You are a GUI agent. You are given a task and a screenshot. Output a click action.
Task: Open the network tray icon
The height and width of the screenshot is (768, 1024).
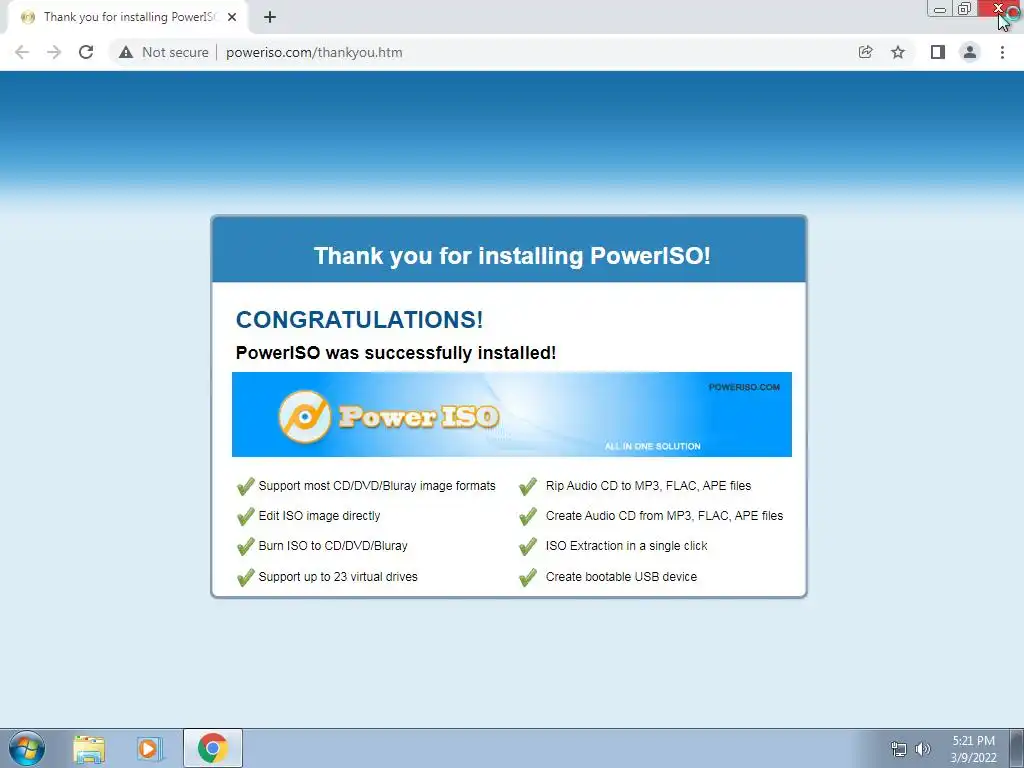coord(899,749)
